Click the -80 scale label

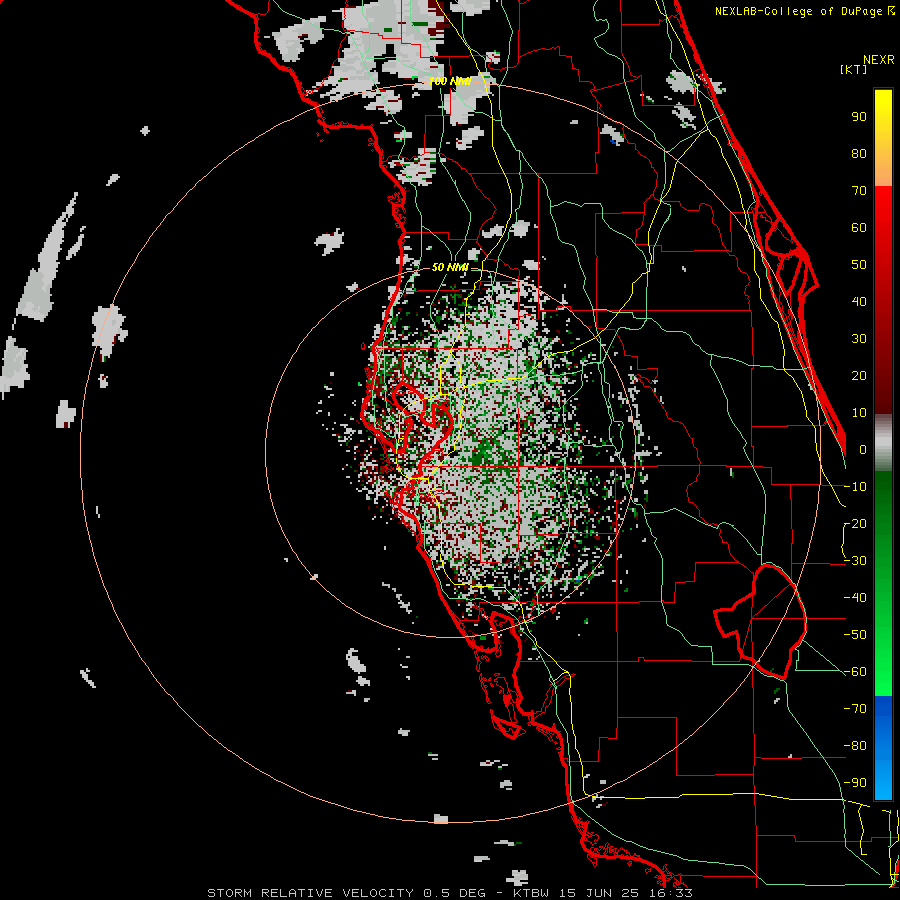[855, 746]
